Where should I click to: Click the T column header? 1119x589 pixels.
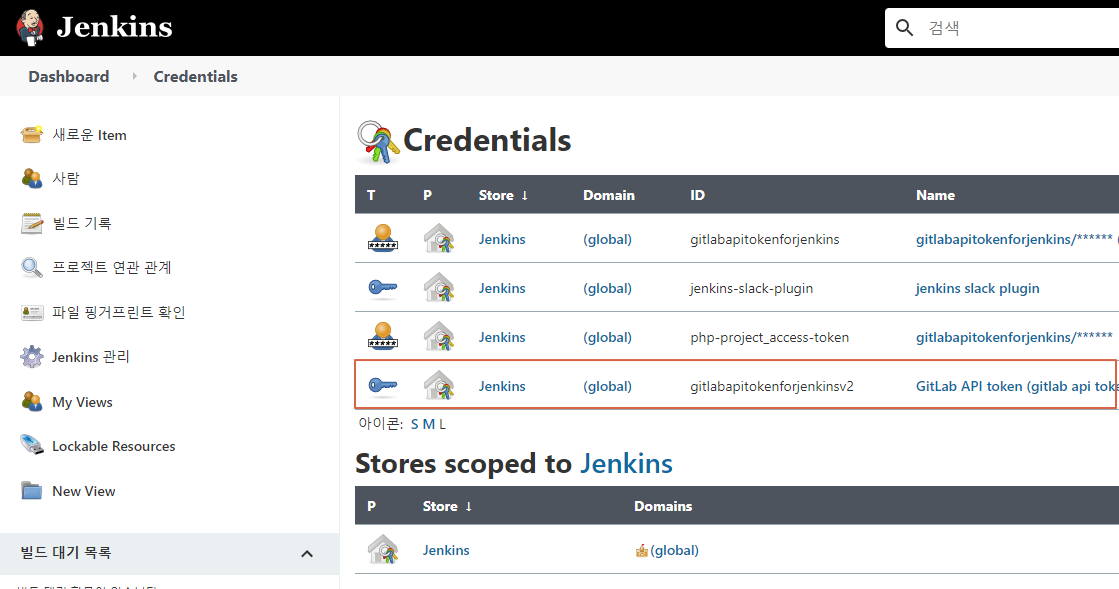pos(371,195)
